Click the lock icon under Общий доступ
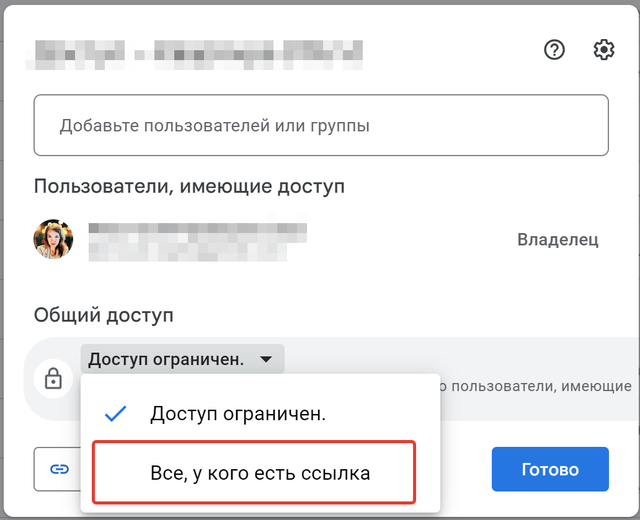Image resolution: width=640 pixels, height=520 pixels. click(x=53, y=378)
